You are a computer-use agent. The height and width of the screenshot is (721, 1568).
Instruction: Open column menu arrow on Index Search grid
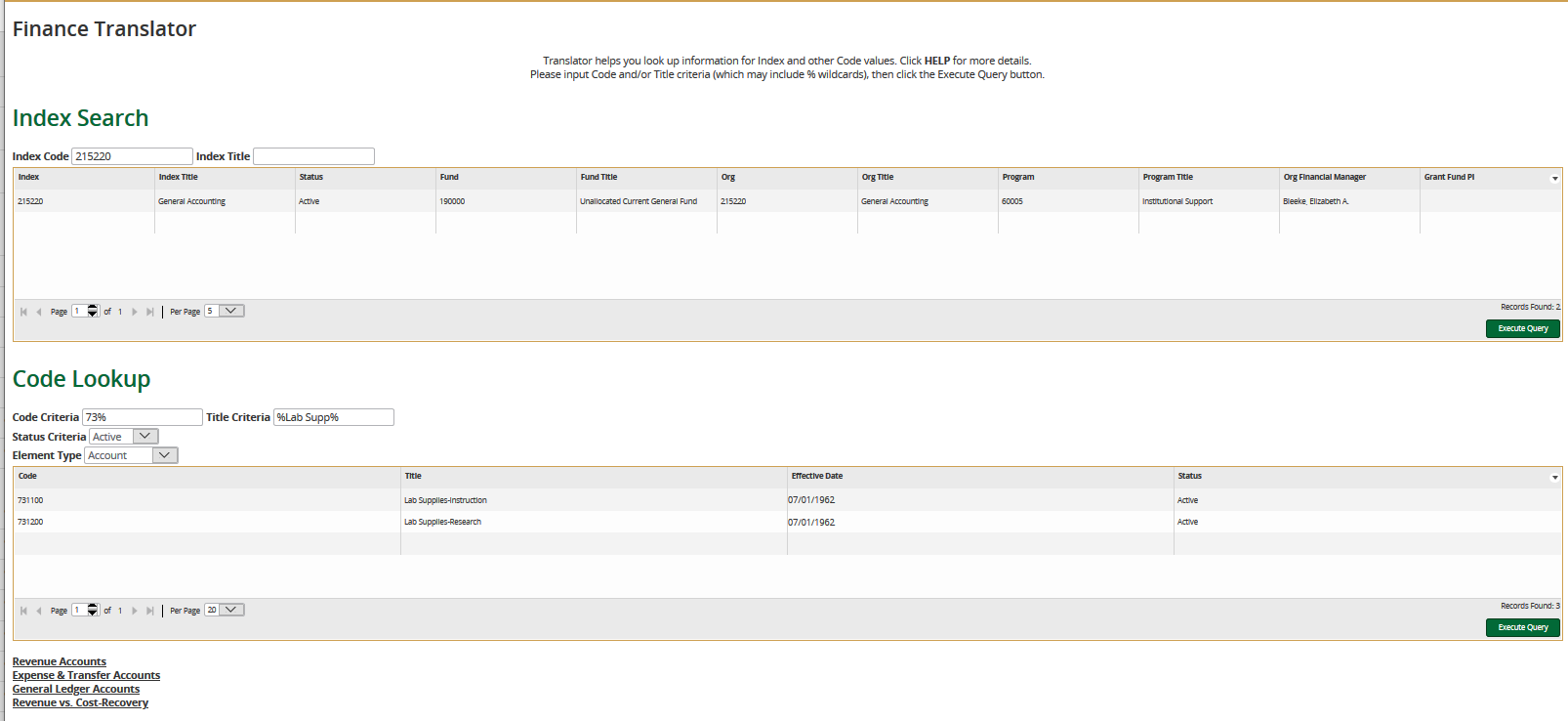coord(1554,179)
